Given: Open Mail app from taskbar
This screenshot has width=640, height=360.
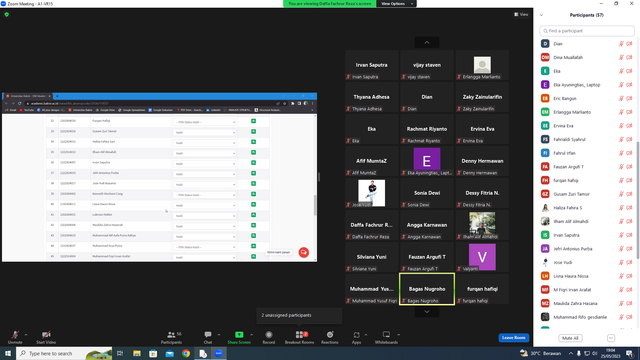Looking at the screenshot, I should coord(169,353).
